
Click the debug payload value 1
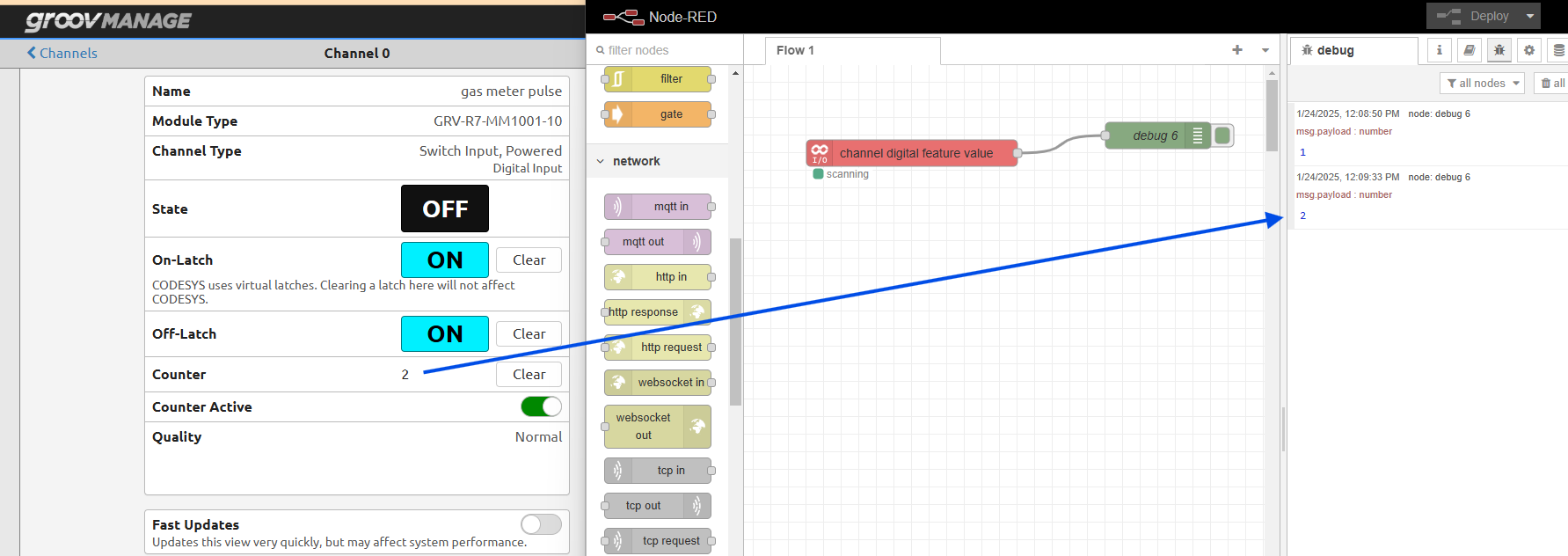click(x=1302, y=152)
